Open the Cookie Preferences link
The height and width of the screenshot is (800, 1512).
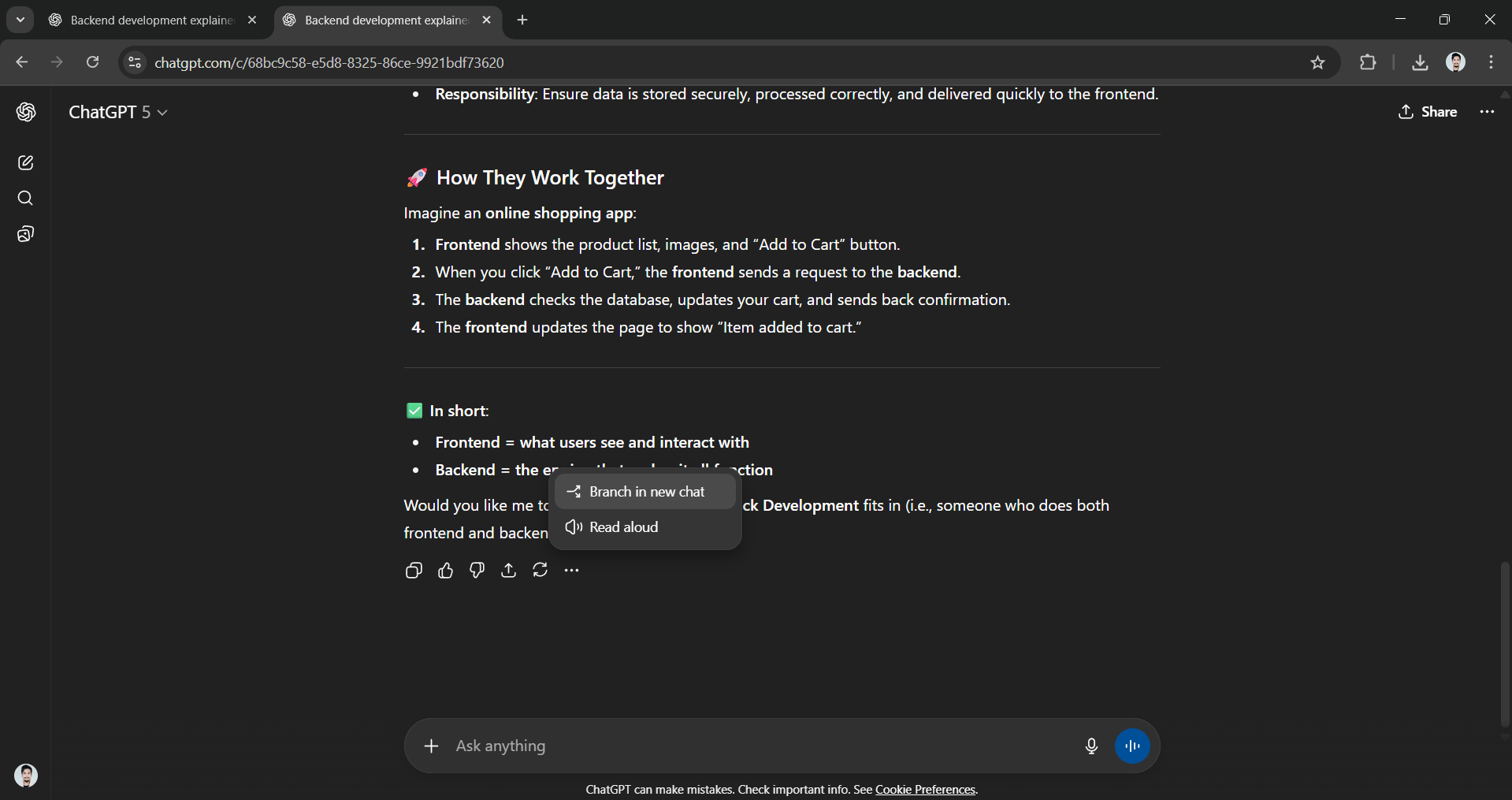click(x=925, y=789)
